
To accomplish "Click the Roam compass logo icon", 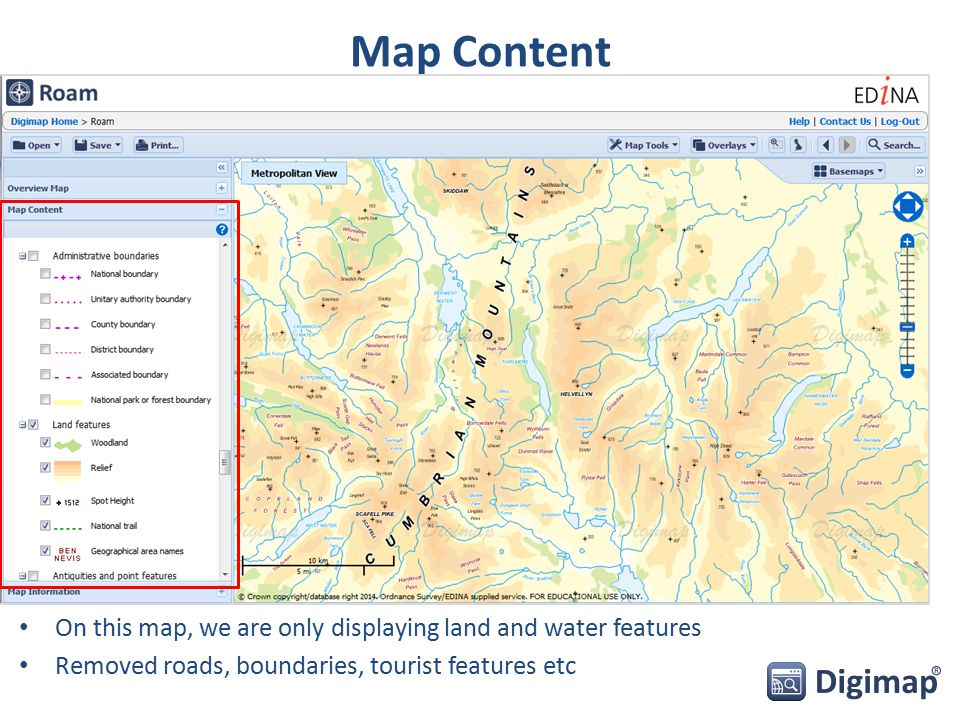I will coord(20,93).
